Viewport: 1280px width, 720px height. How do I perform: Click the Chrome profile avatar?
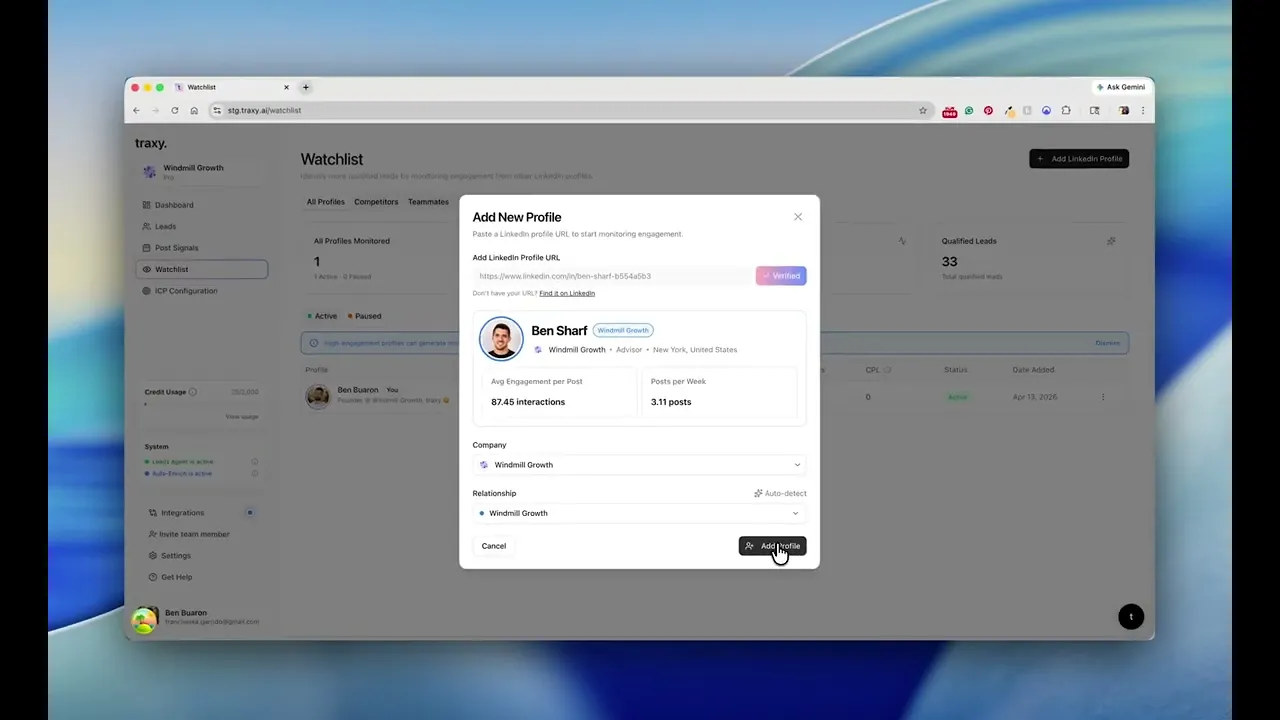(x=1124, y=111)
